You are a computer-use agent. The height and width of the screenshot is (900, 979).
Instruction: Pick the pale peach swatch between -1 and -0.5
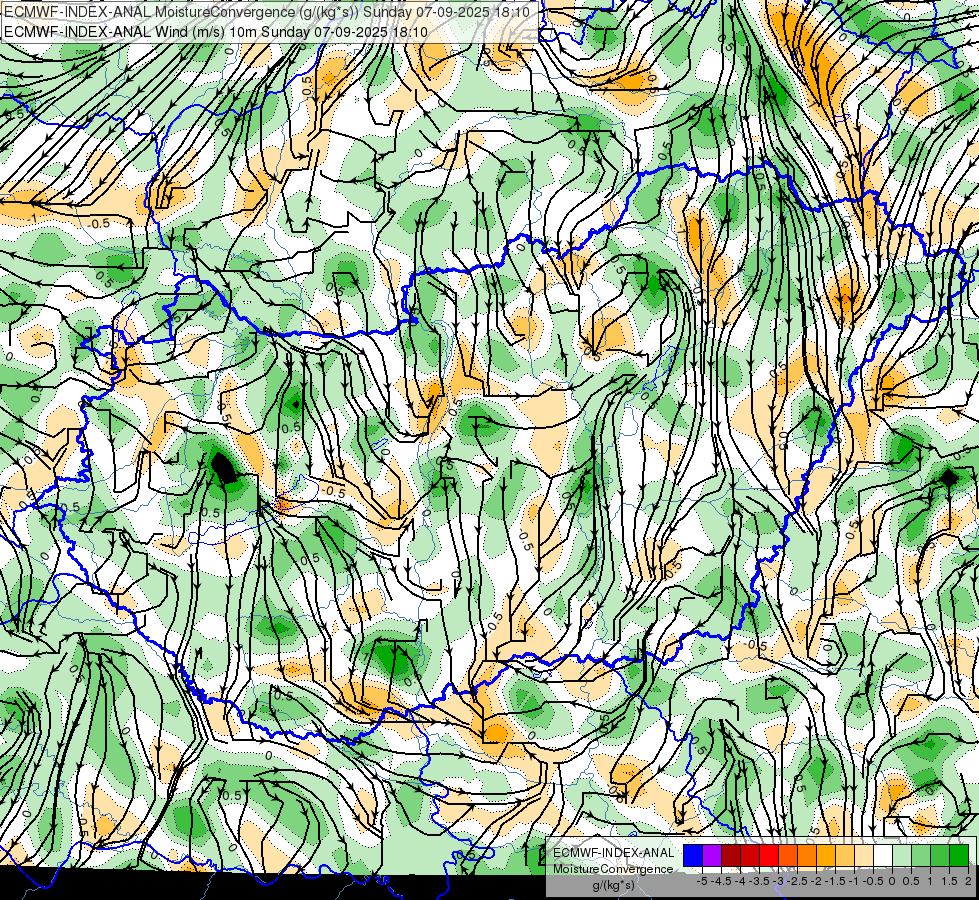pyautogui.click(x=864, y=856)
